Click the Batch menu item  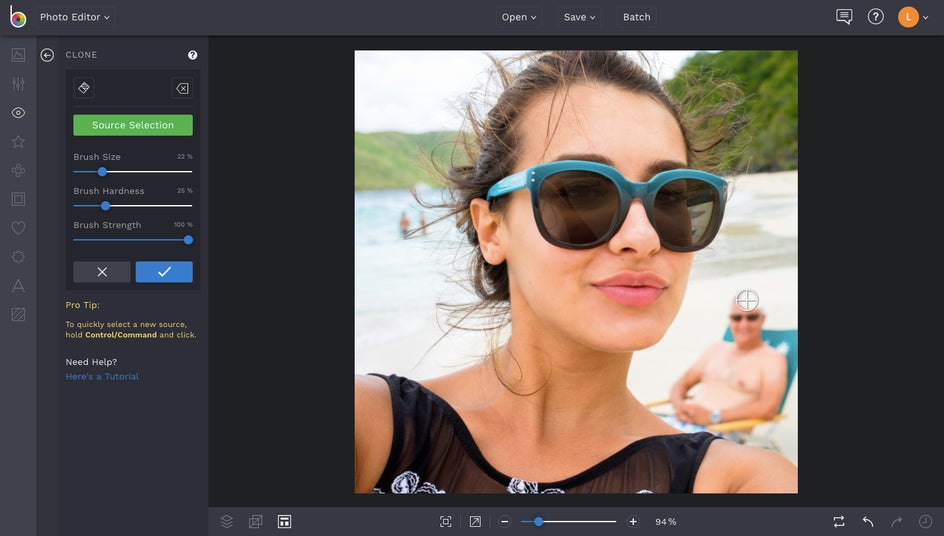click(x=636, y=17)
